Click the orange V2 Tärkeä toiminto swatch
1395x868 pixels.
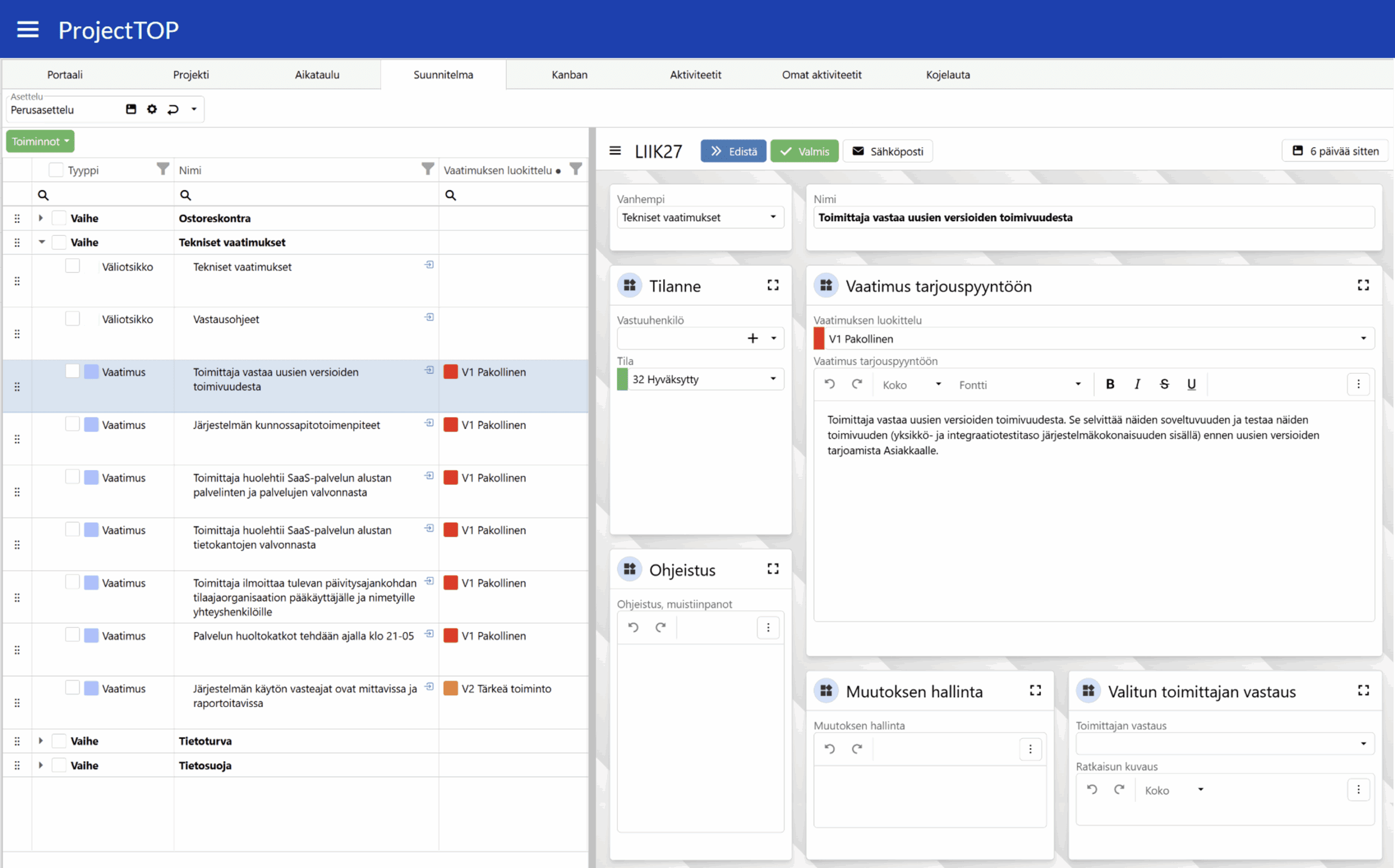pyautogui.click(x=451, y=688)
